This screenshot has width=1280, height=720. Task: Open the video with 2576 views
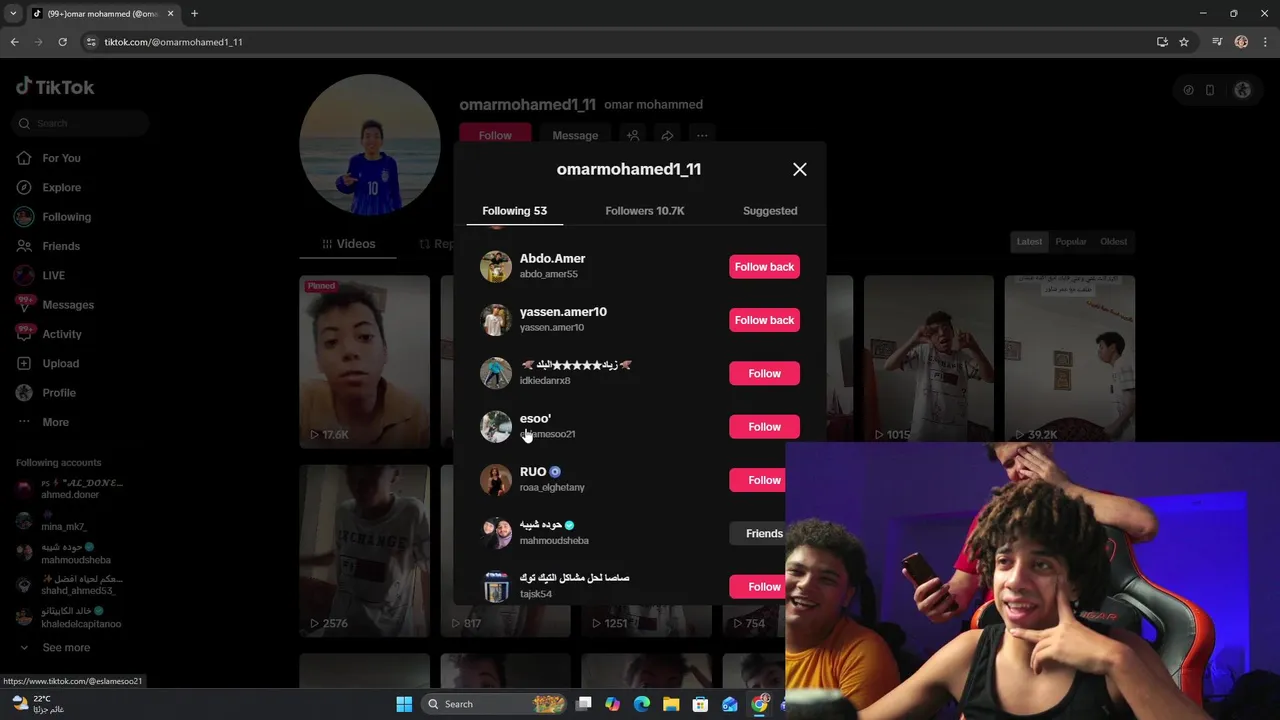(x=364, y=551)
